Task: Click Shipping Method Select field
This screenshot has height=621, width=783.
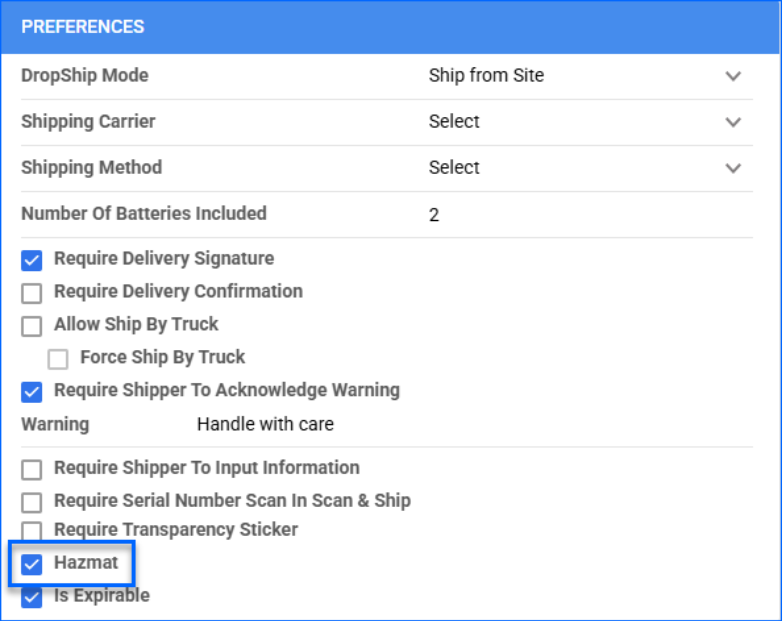Action: [x=454, y=167]
